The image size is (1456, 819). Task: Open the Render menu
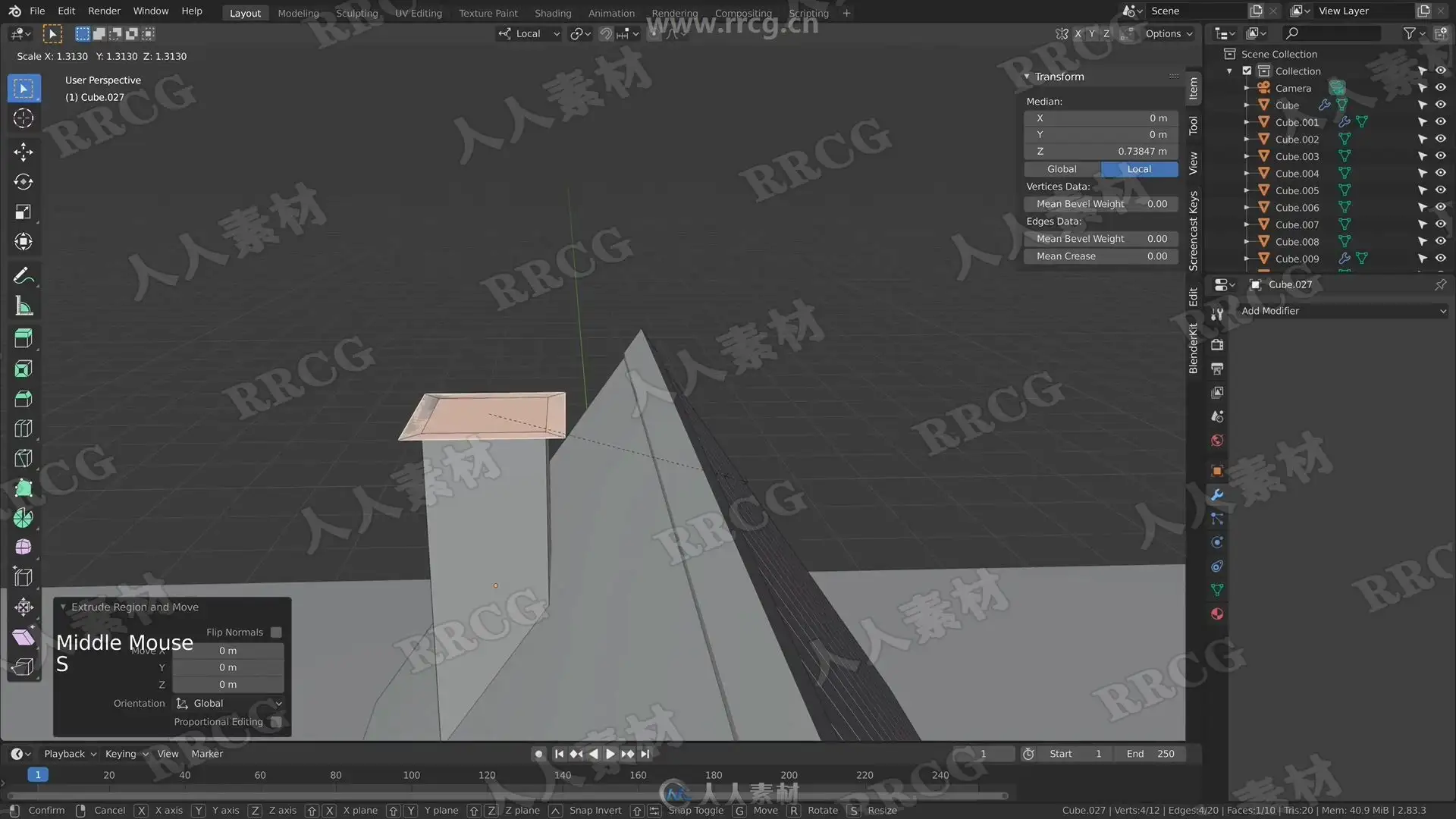pyautogui.click(x=104, y=11)
